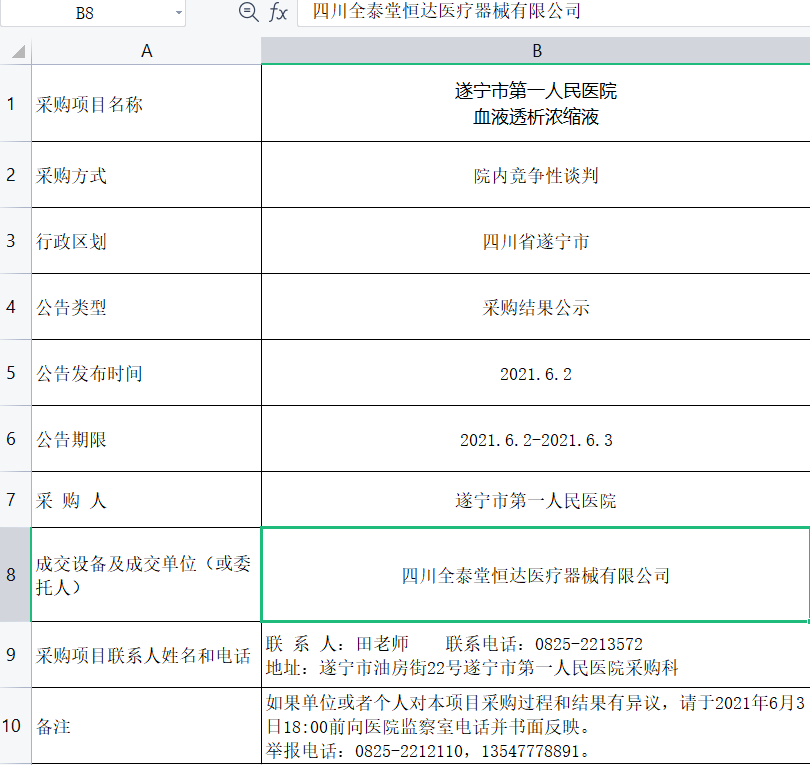This screenshot has width=810, height=765.
Task: Select cell with contact 田老师 phone
Action: click(536, 654)
